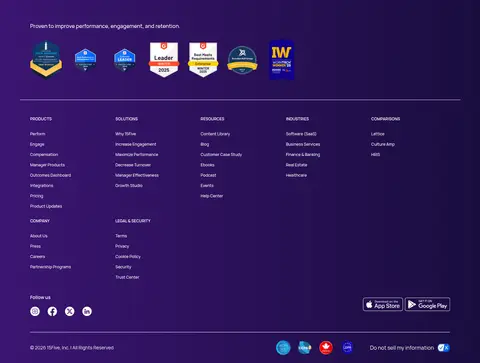Open the Why 15Five link

point(126,134)
